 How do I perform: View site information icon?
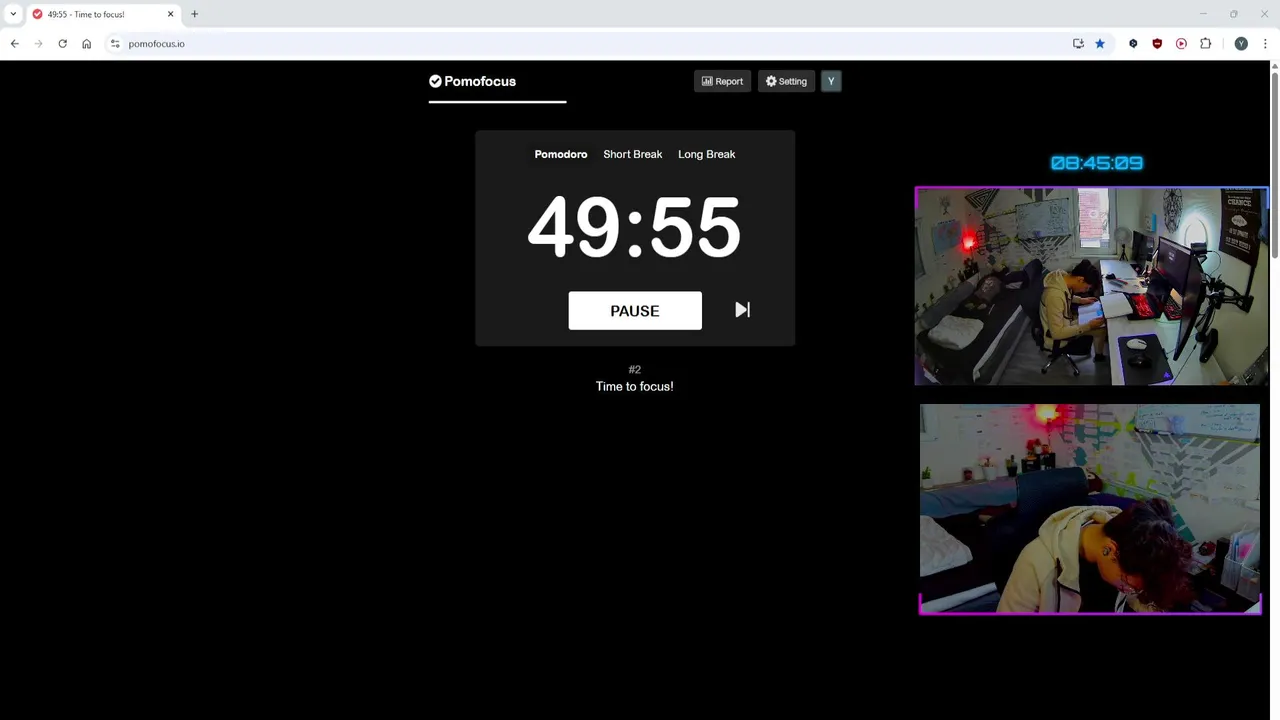pyautogui.click(x=115, y=44)
